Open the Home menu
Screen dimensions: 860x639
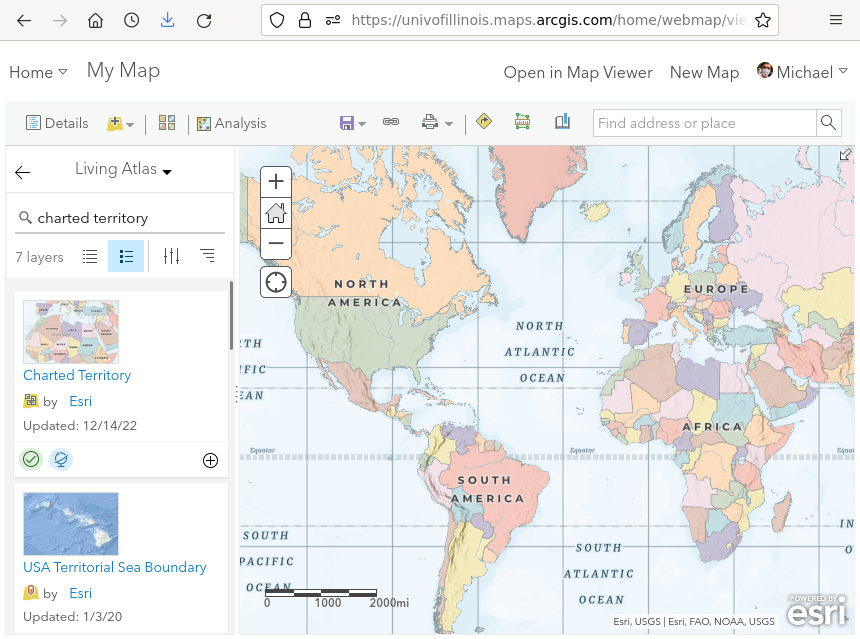(x=38, y=72)
